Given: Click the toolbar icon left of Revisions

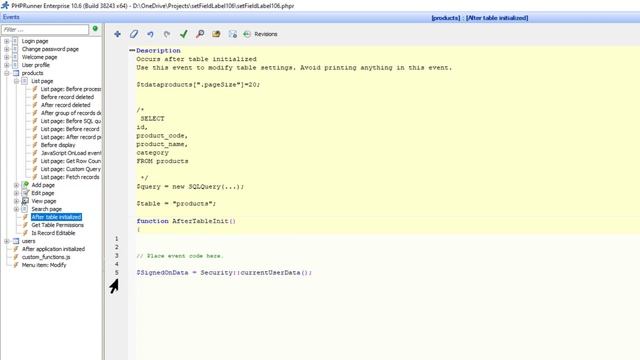Looking at the screenshot, I should click(x=233, y=34).
